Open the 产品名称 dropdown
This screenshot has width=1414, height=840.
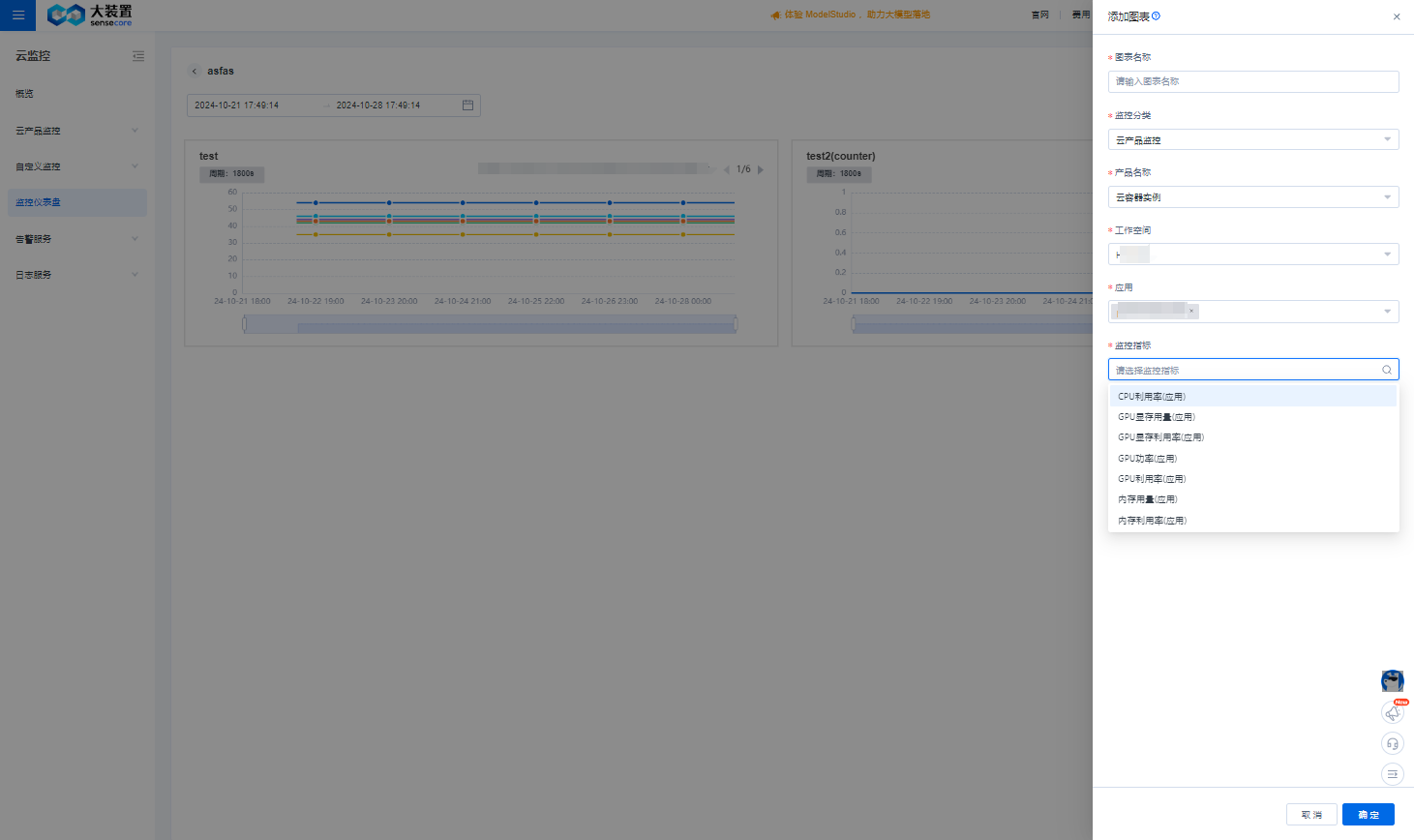[1252, 197]
